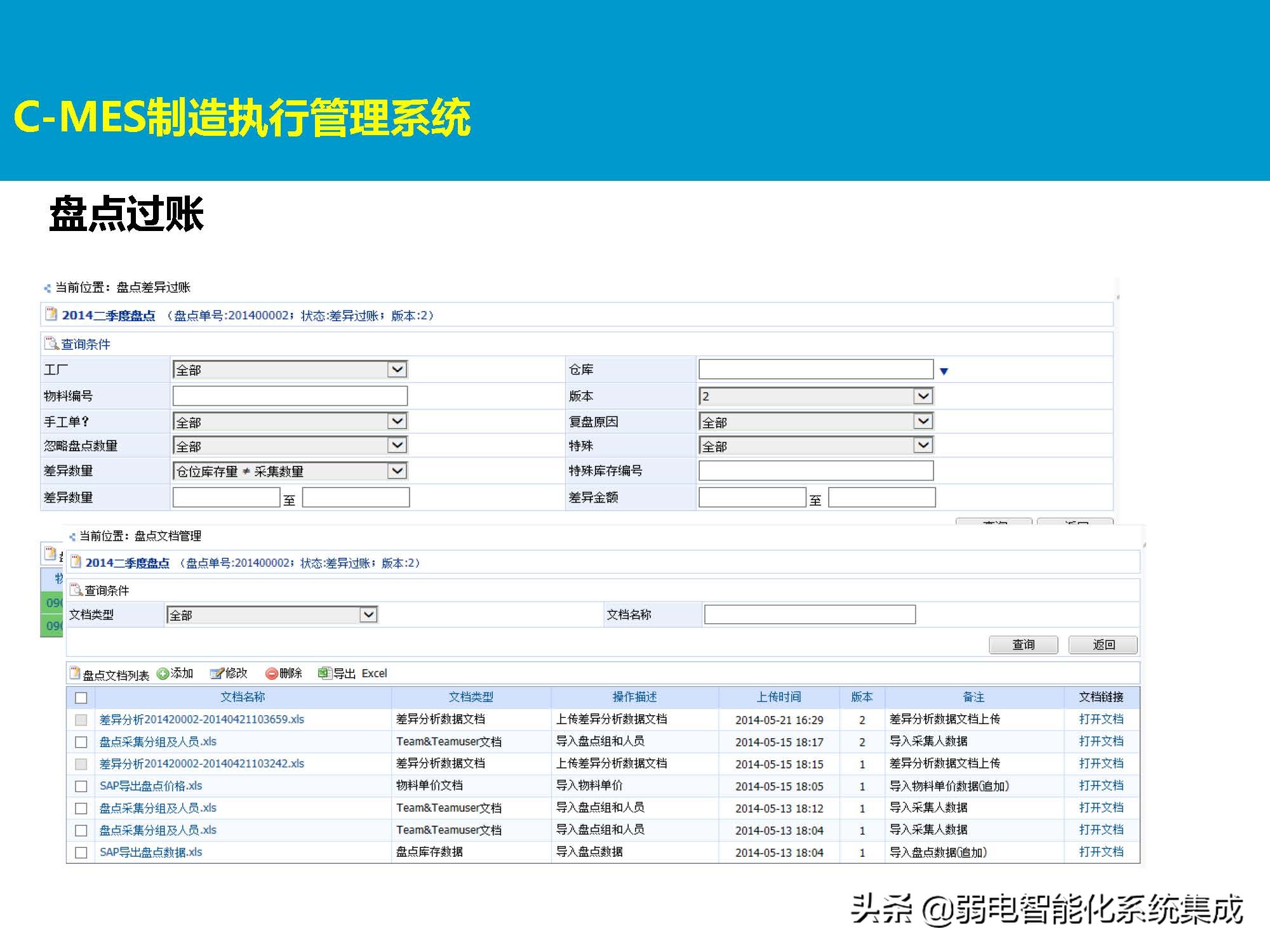Viewport: 1270px width, 952px height.
Task: Focus the 仓库 input field
Action: click(x=816, y=369)
